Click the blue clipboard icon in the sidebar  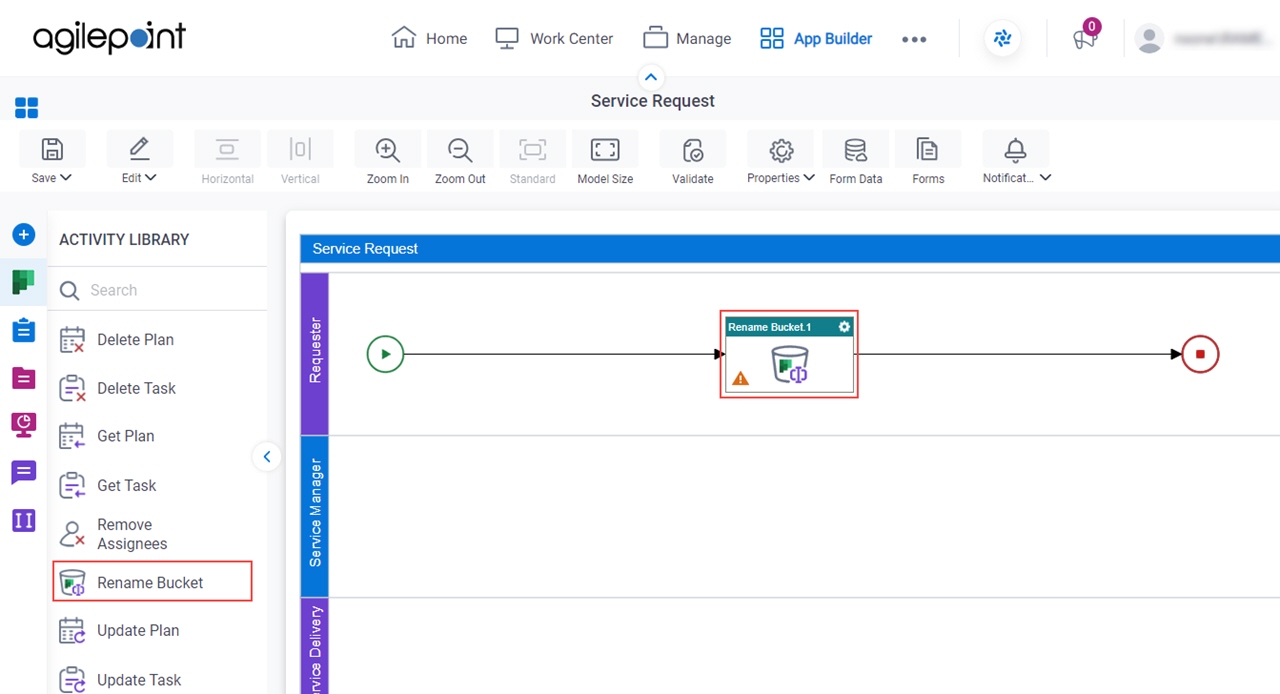(x=24, y=330)
